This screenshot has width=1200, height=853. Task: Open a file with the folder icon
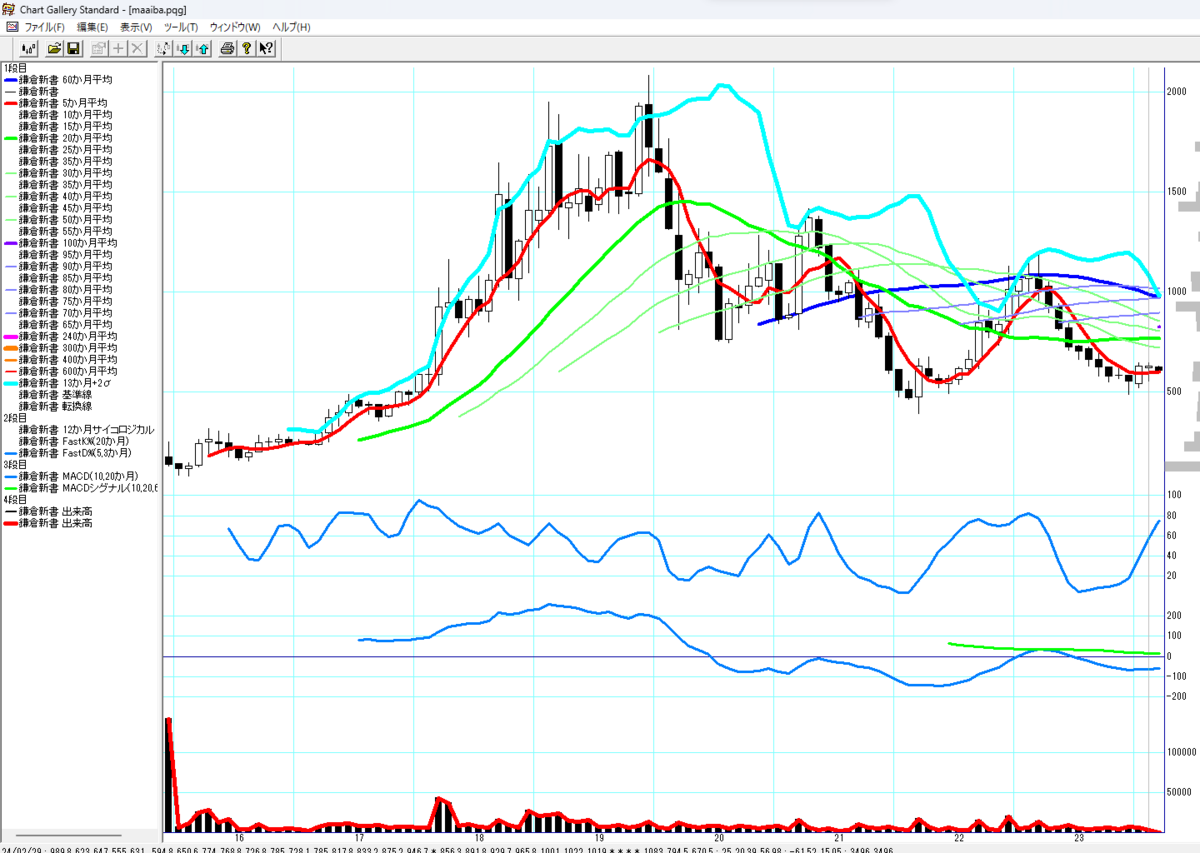pos(54,48)
